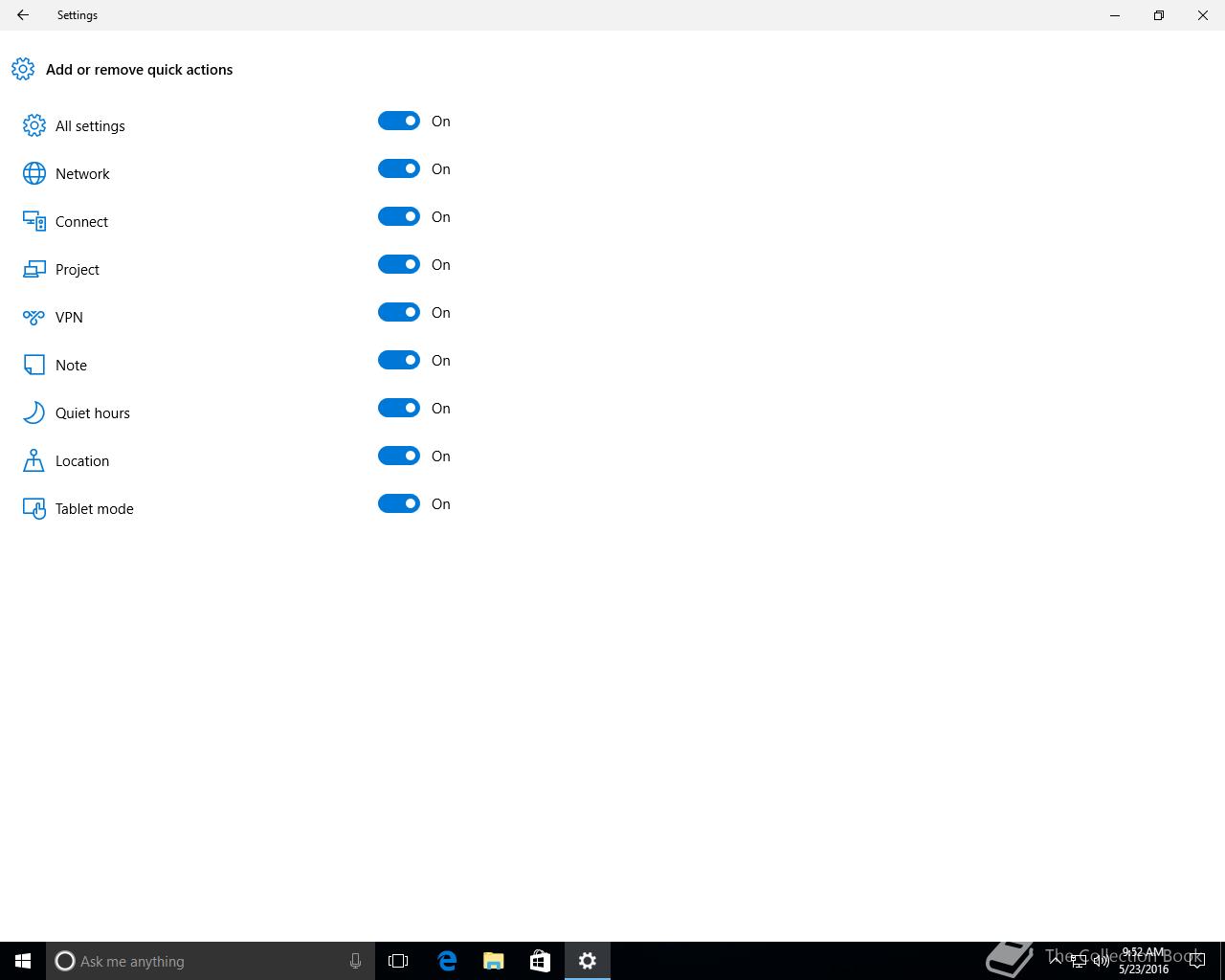The image size is (1225, 980).
Task: Disable the Note quick action toggle
Action: click(399, 360)
